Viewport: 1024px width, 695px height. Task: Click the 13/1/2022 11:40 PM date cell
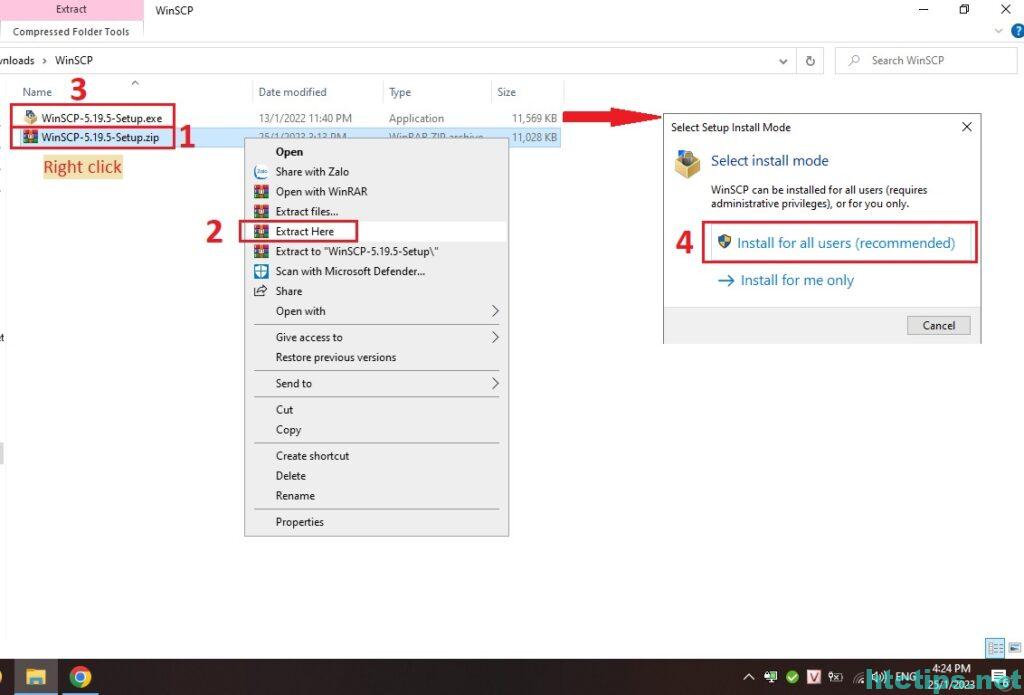pyautogui.click(x=305, y=118)
